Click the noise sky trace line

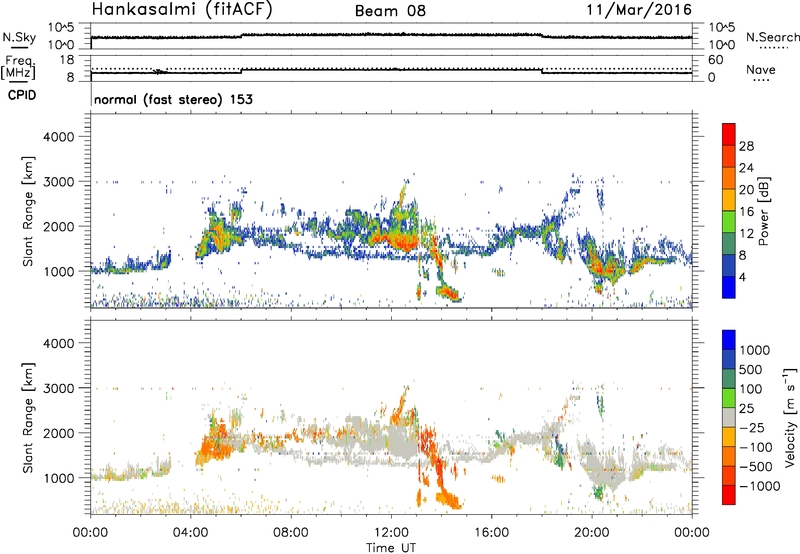tap(391, 36)
